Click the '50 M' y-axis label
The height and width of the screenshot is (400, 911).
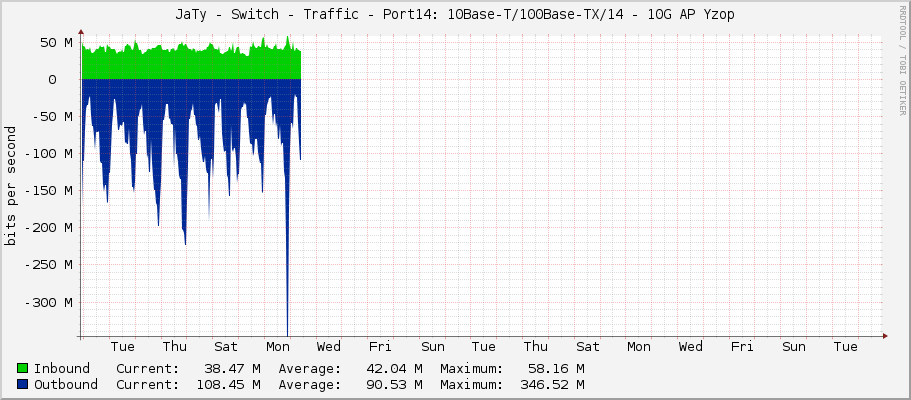point(56,42)
